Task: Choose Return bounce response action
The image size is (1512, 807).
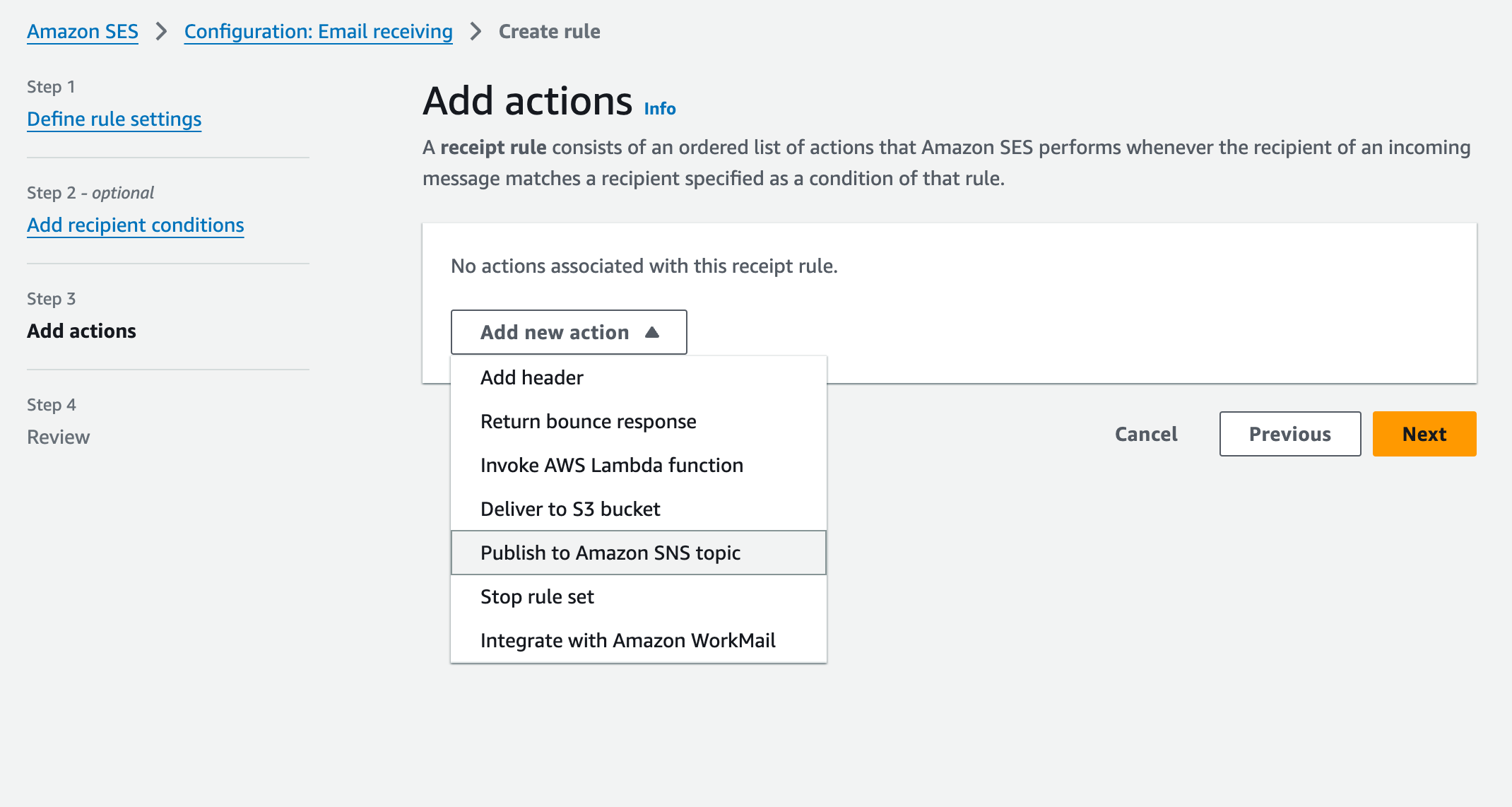Action: [588, 420]
